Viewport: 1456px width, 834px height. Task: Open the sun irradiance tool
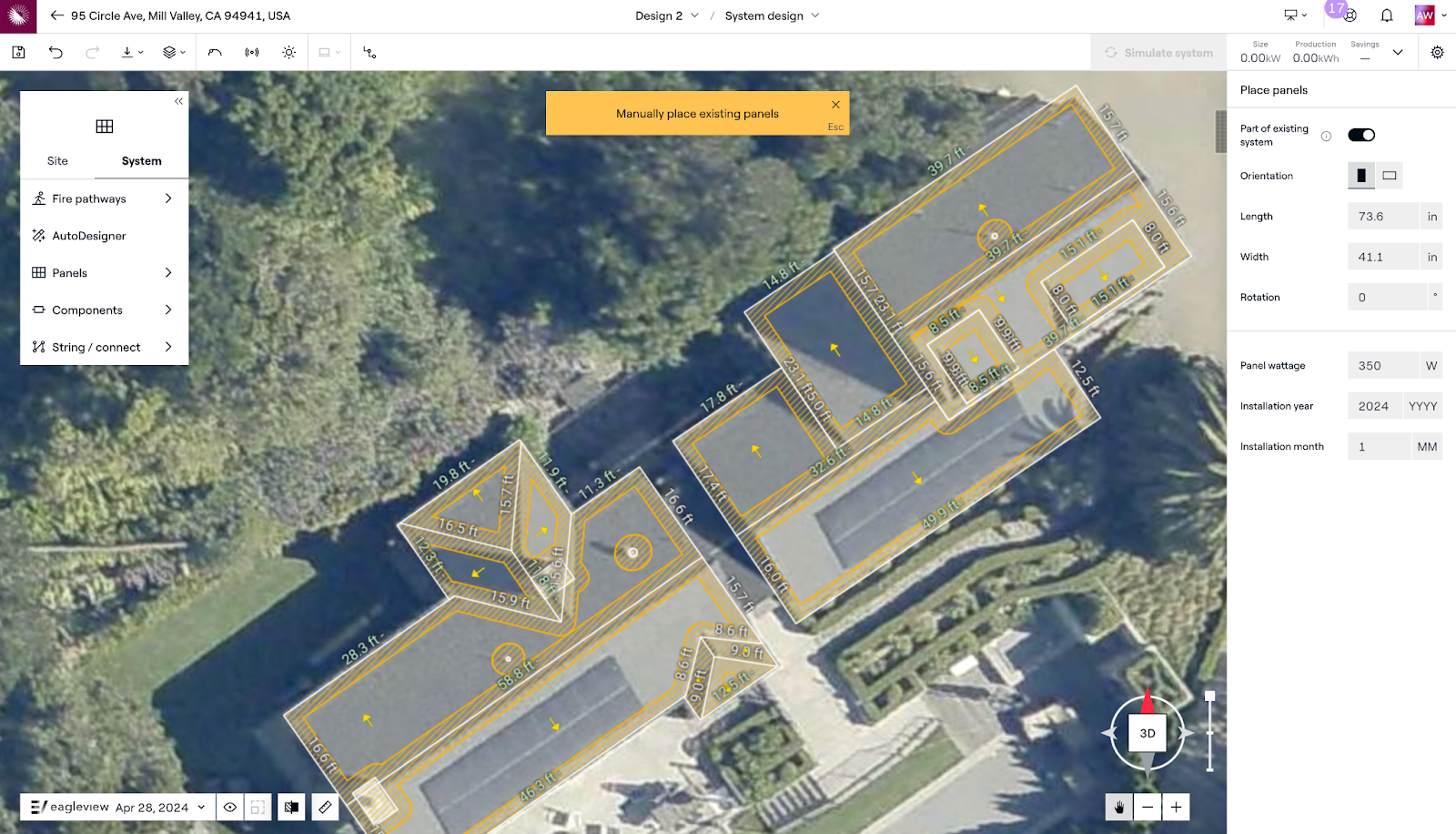pos(288,53)
